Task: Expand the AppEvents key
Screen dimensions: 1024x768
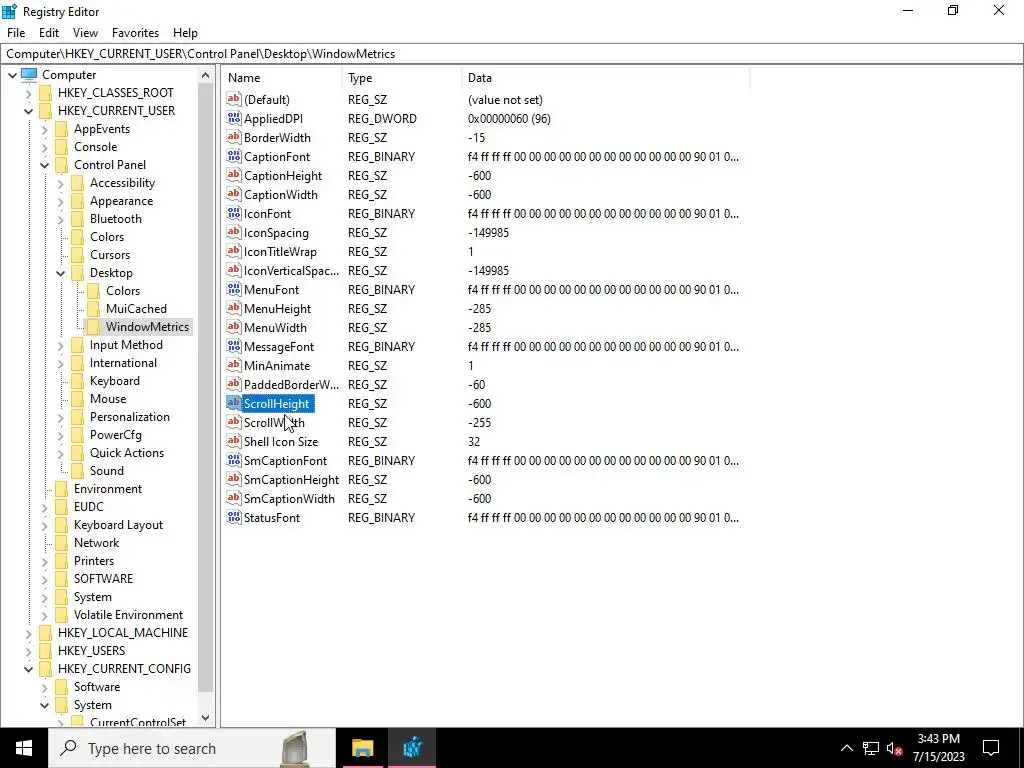Action: point(44,129)
